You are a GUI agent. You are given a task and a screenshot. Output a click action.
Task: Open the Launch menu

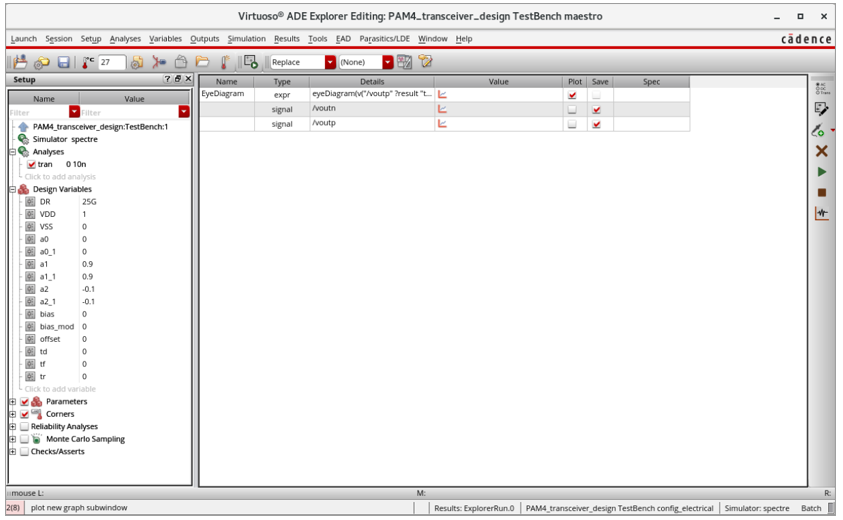(x=24, y=39)
